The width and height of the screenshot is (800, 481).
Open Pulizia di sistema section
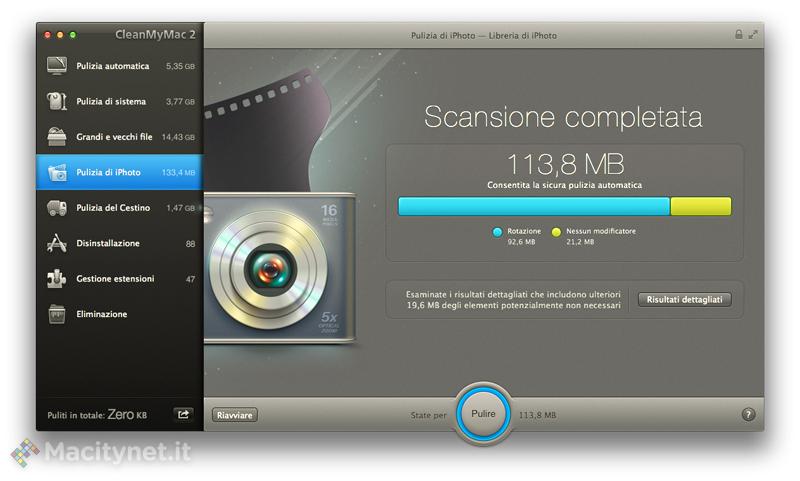pos(120,101)
